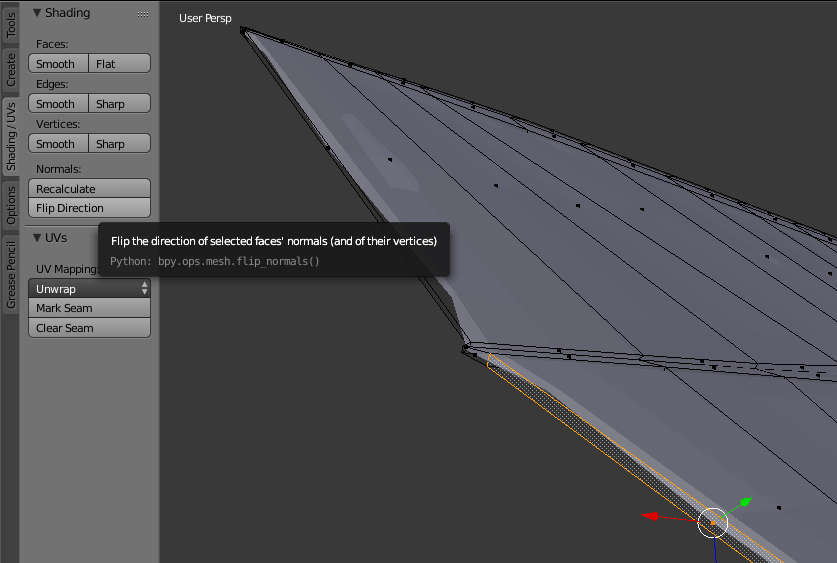Image resolution: width=837 pixels, height=563 pixels.
Task: Mark Edges as Sharp
Action: (120, 104)
